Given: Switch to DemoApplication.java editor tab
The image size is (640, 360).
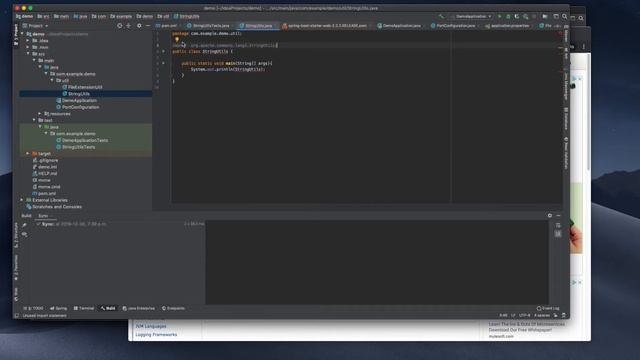Looking at the screenshot, I should click(x=399, y=26).
